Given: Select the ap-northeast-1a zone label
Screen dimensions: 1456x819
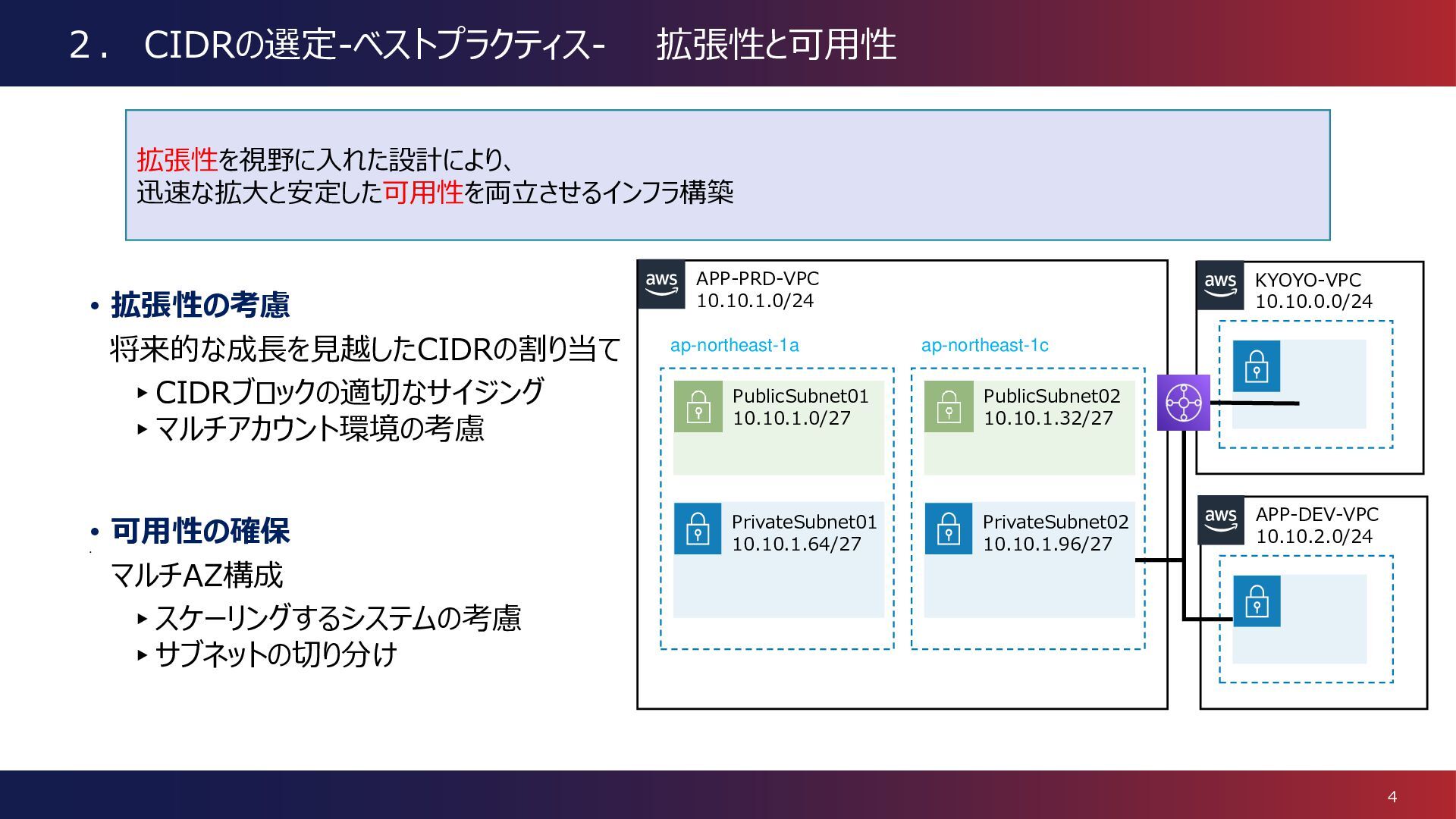Looking at the screenshot, I should 734,346.
